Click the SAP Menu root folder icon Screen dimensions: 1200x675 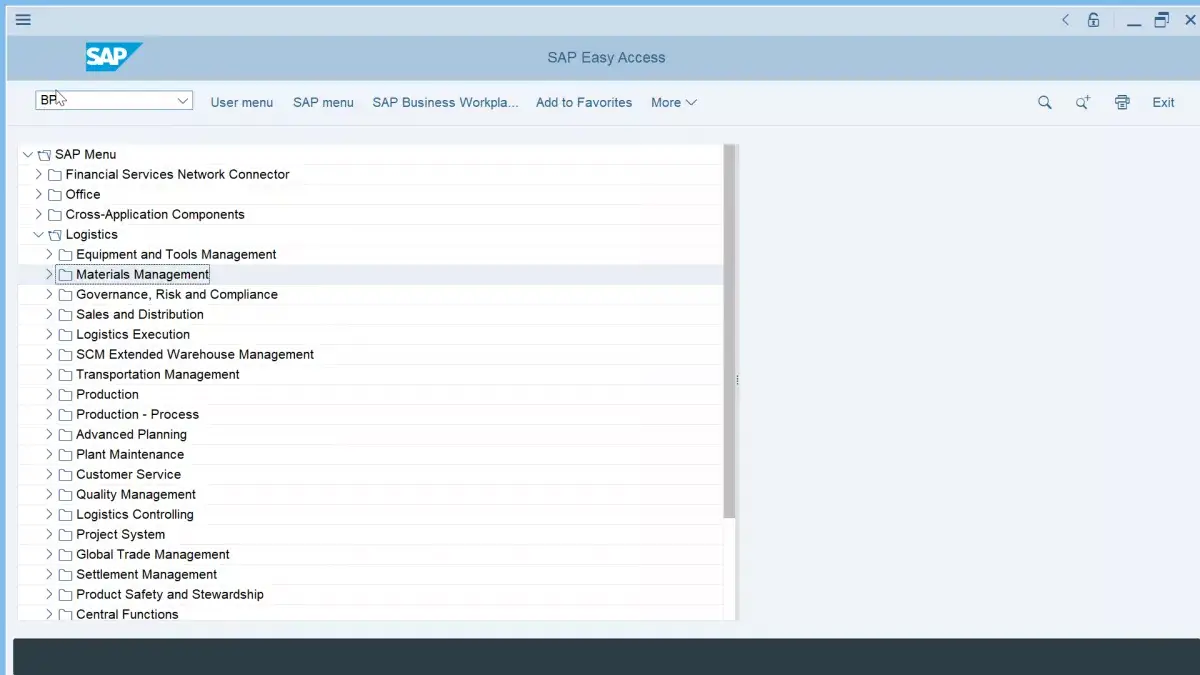pyautogui.click(x=44, y=154)
